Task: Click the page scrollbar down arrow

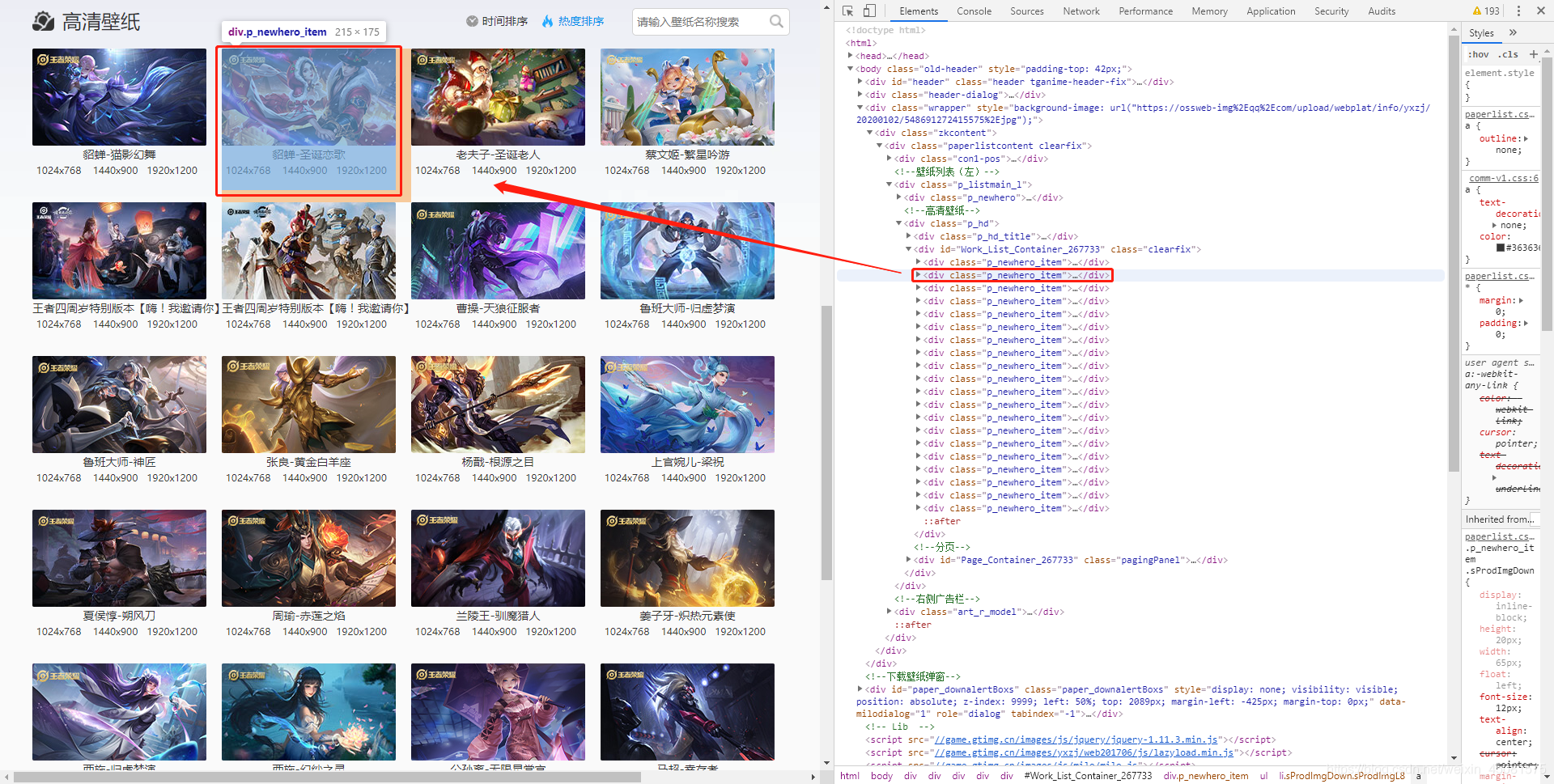Action: (x=826, y=763)
